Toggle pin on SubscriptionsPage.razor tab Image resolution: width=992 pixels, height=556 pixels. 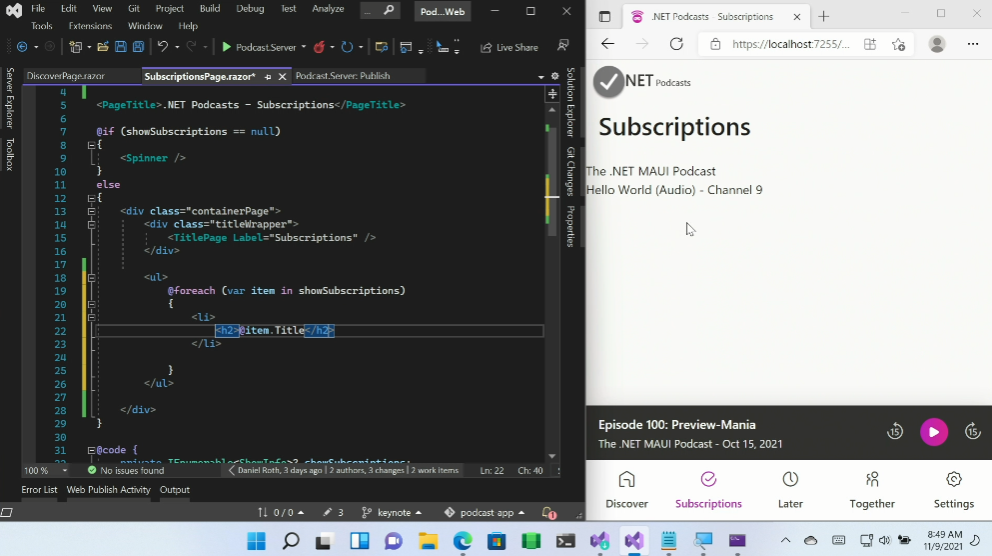268,76
